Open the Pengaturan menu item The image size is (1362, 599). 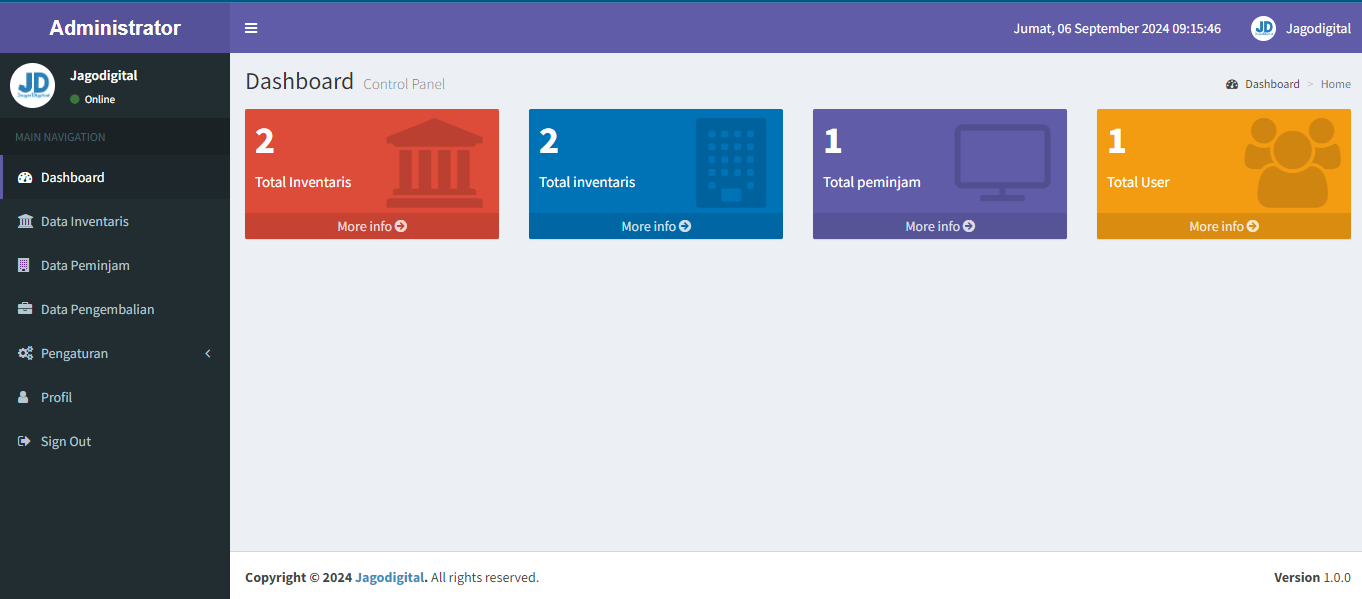point(115,353)
